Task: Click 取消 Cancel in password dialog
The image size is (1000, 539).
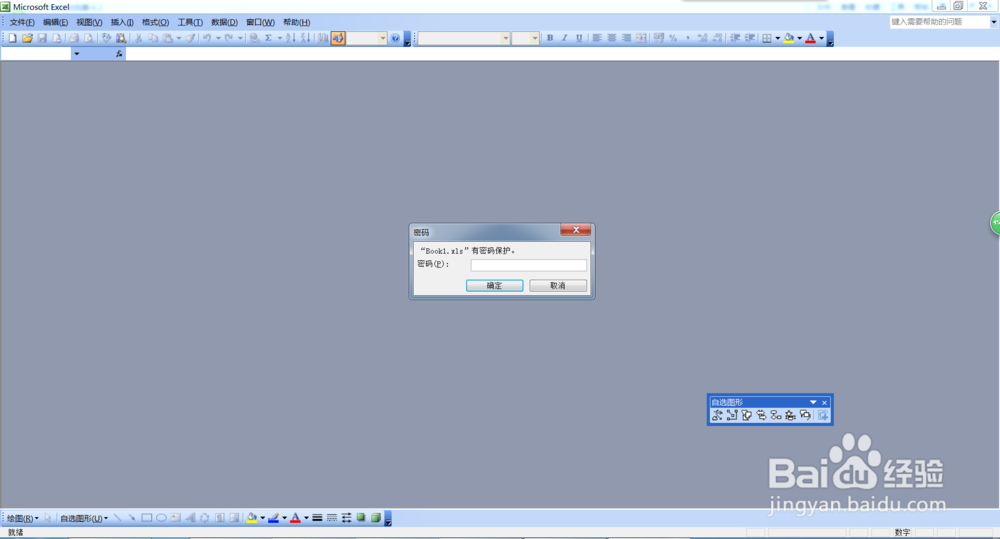Action: [x=558, y=286]
